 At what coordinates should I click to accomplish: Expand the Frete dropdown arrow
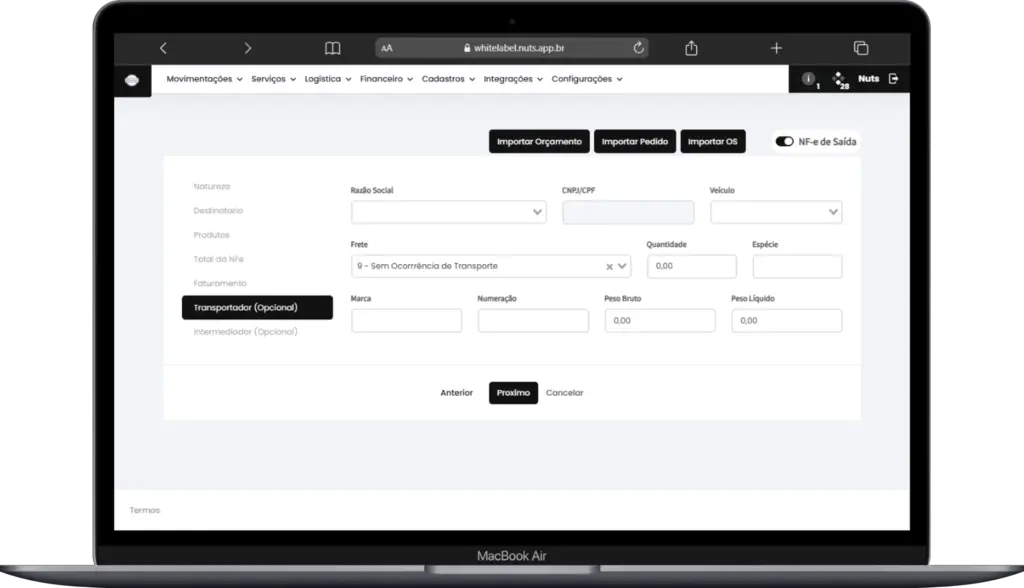point(622,266)
